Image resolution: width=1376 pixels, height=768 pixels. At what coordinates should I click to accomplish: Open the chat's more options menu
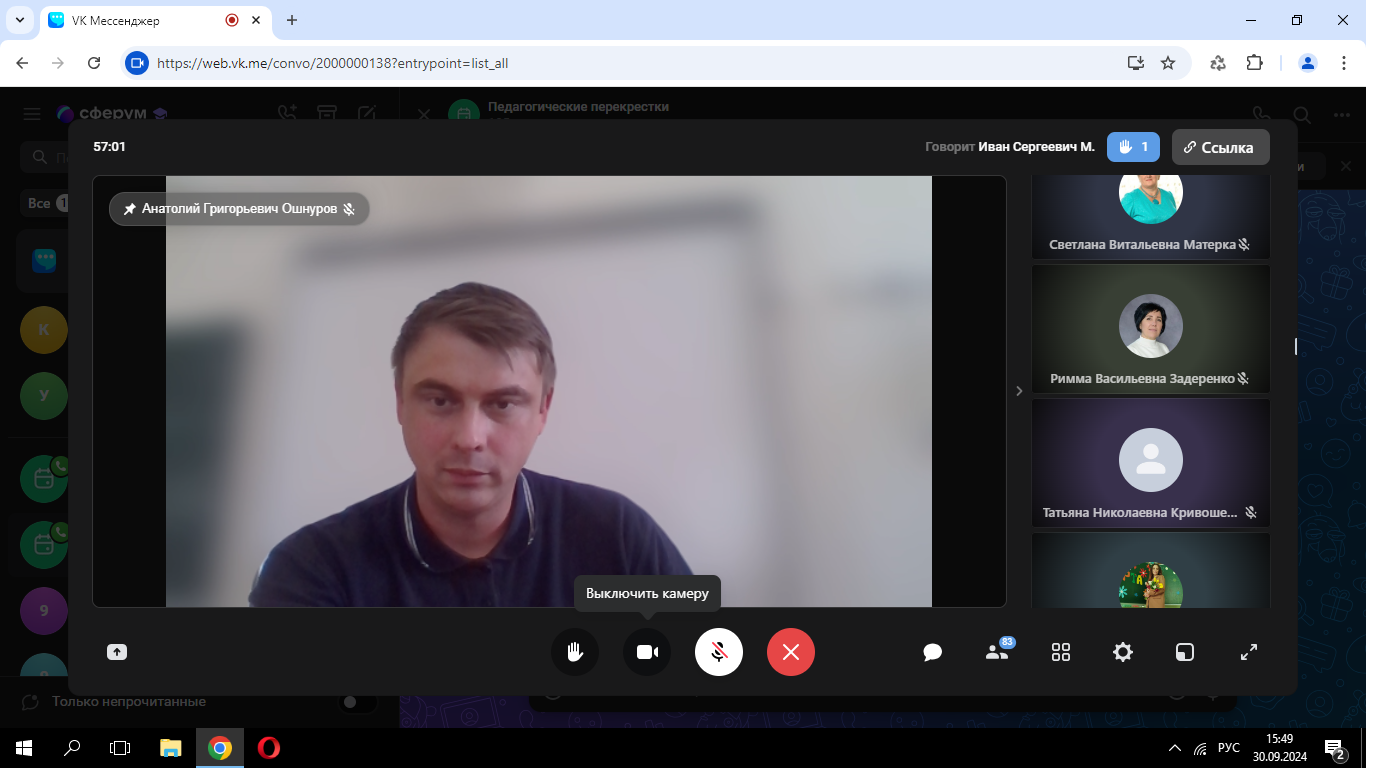(x=1342, y=114)
